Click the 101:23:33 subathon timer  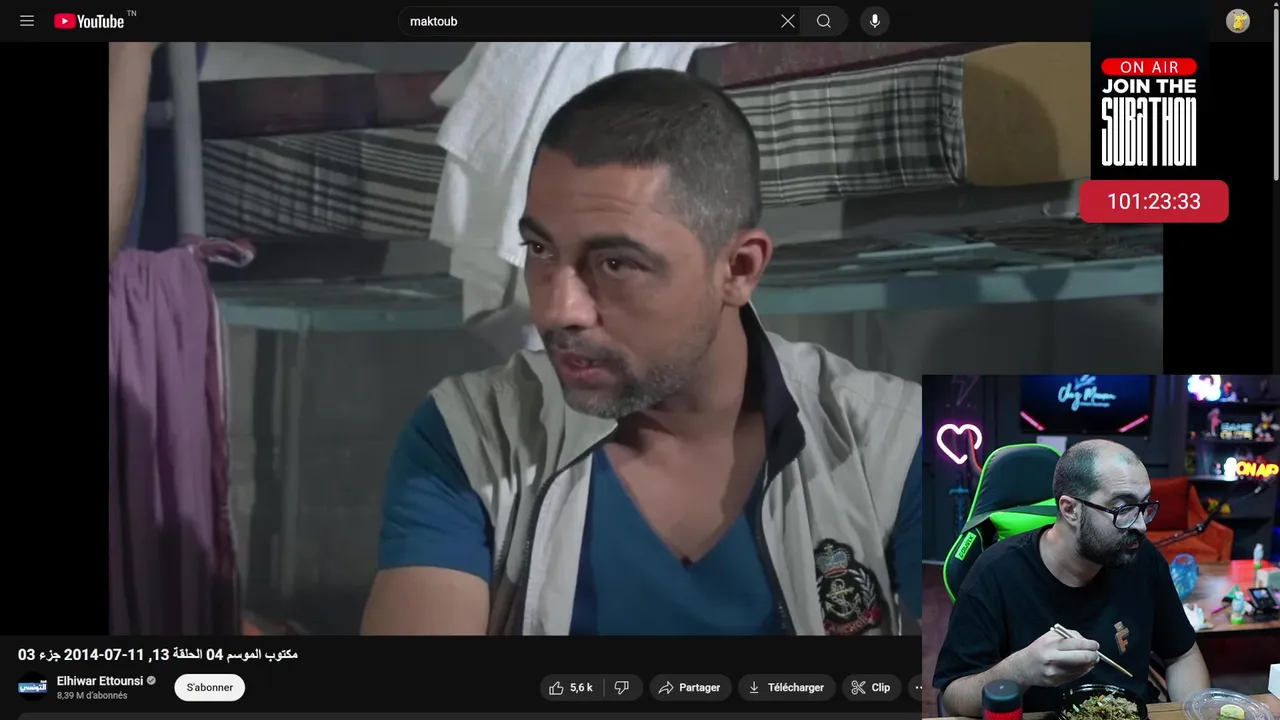pos(1154,202)
